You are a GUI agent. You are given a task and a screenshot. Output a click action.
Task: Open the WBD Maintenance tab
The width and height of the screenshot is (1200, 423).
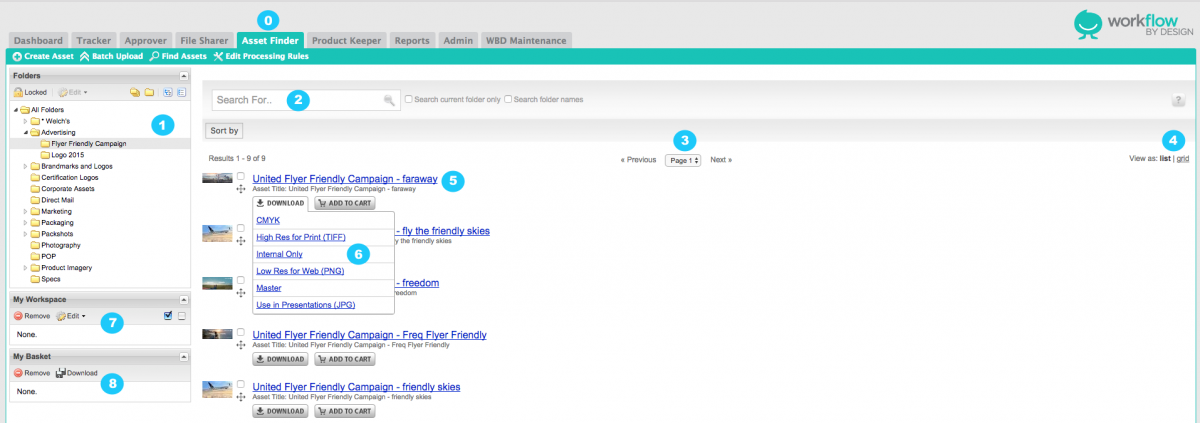click(x=526, y=40)
